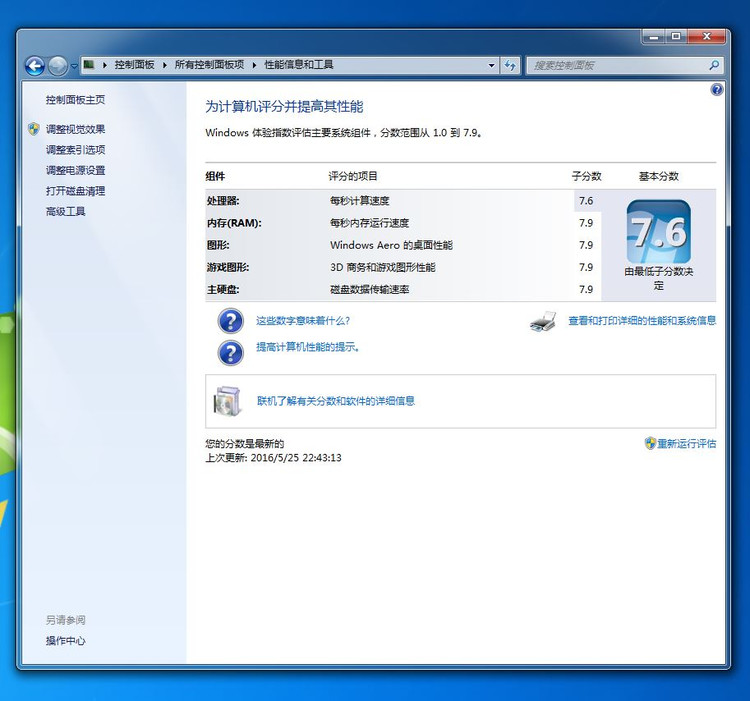Open 打开磁盘清理 sidebar link
The image size is (750, 701).
pyautogui.click(x=75, y=191)
